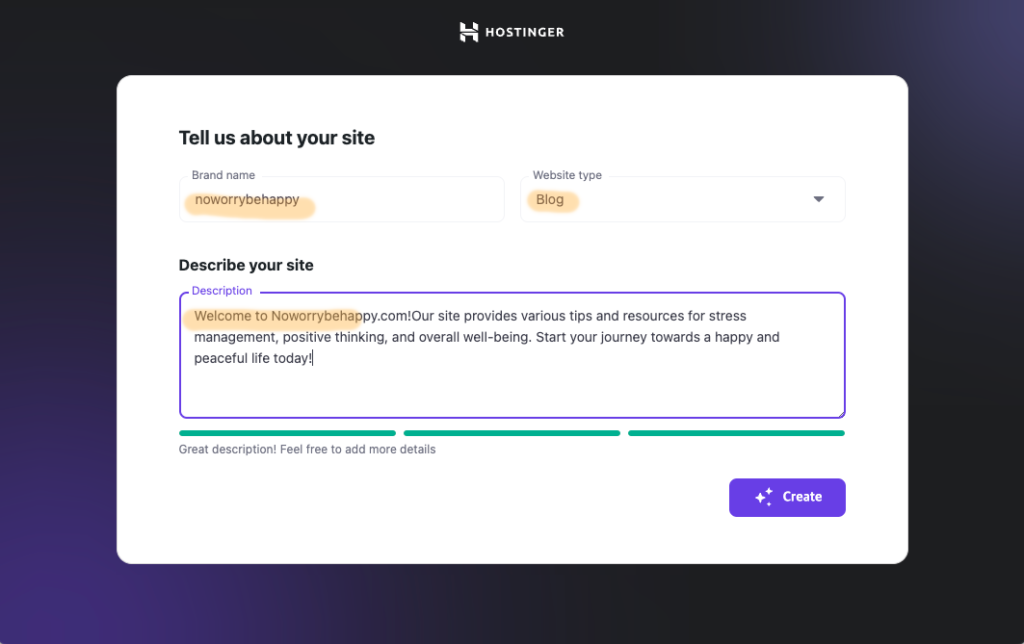Click the last green strength bar segment
The width and height of the screenshot is (1024, 644).
(x=736, y=433)
